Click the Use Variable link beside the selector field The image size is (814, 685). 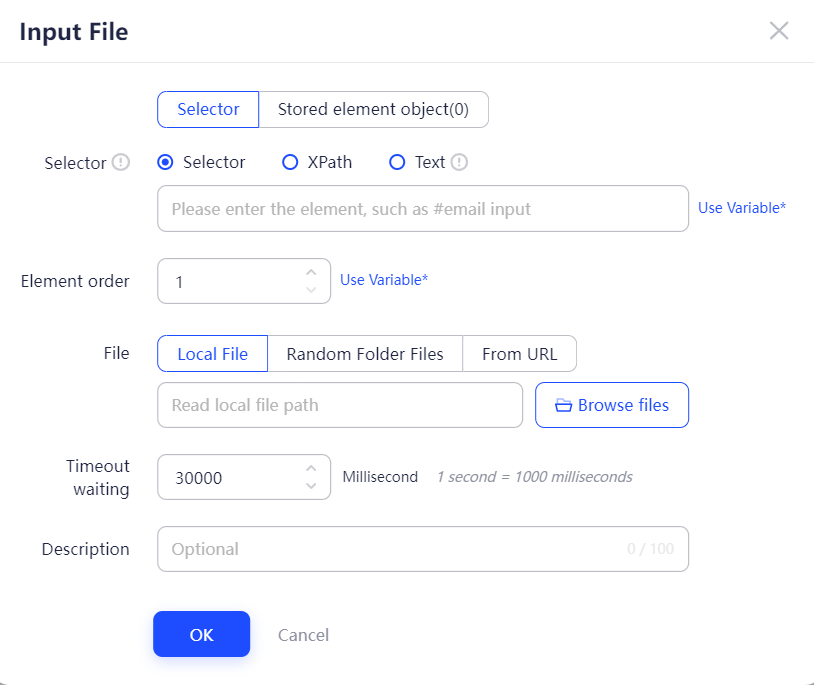click(x=742, y=207)
